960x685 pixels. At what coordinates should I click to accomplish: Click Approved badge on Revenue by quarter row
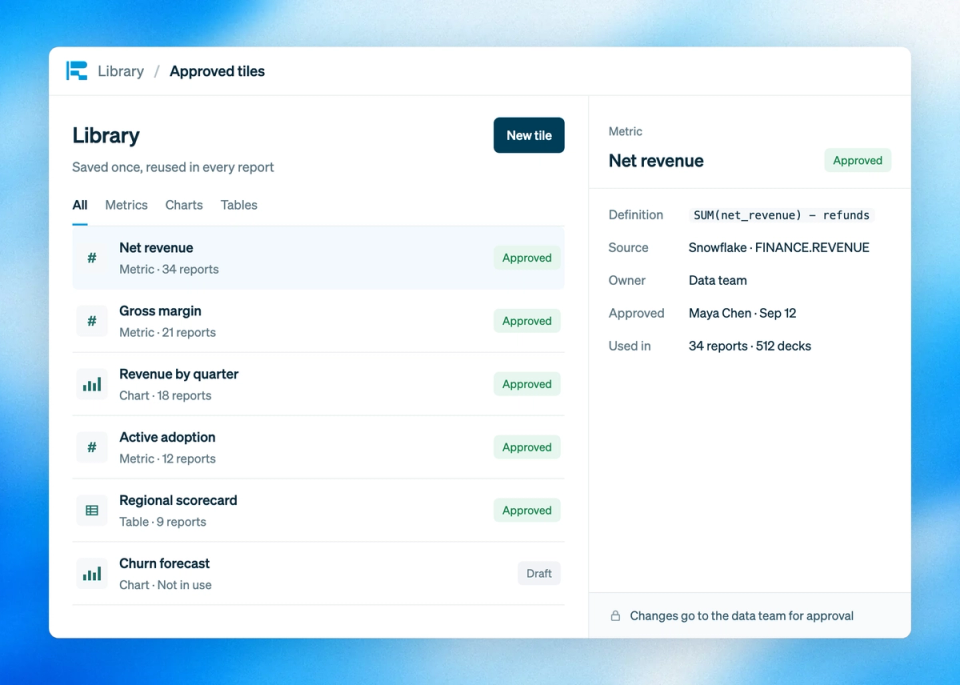coord(527,384)
